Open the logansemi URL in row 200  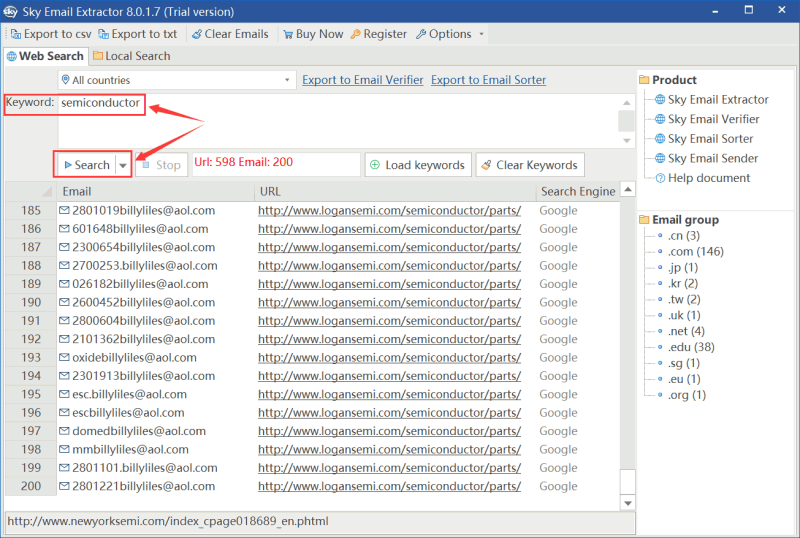point(389,486)
